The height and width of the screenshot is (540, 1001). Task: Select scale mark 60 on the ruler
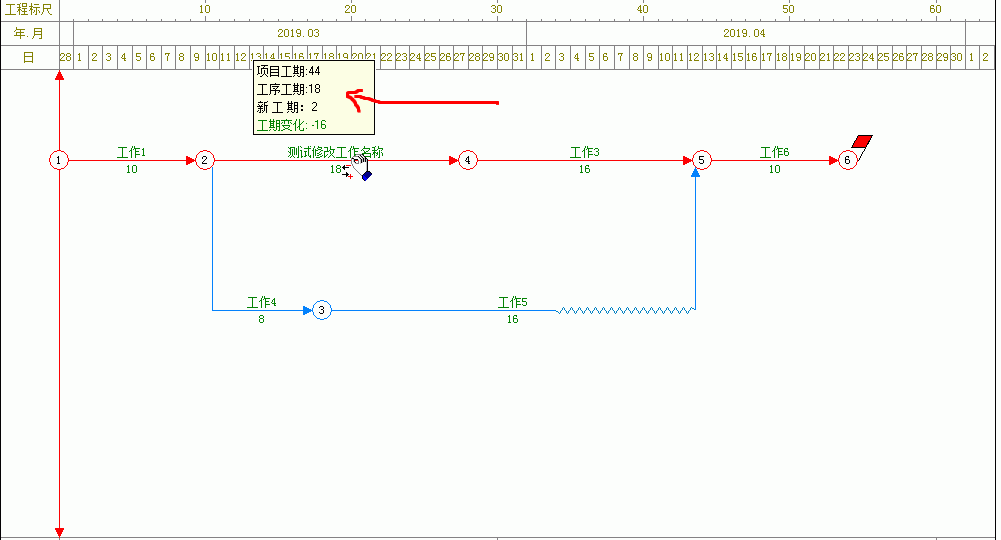point(935,9)
